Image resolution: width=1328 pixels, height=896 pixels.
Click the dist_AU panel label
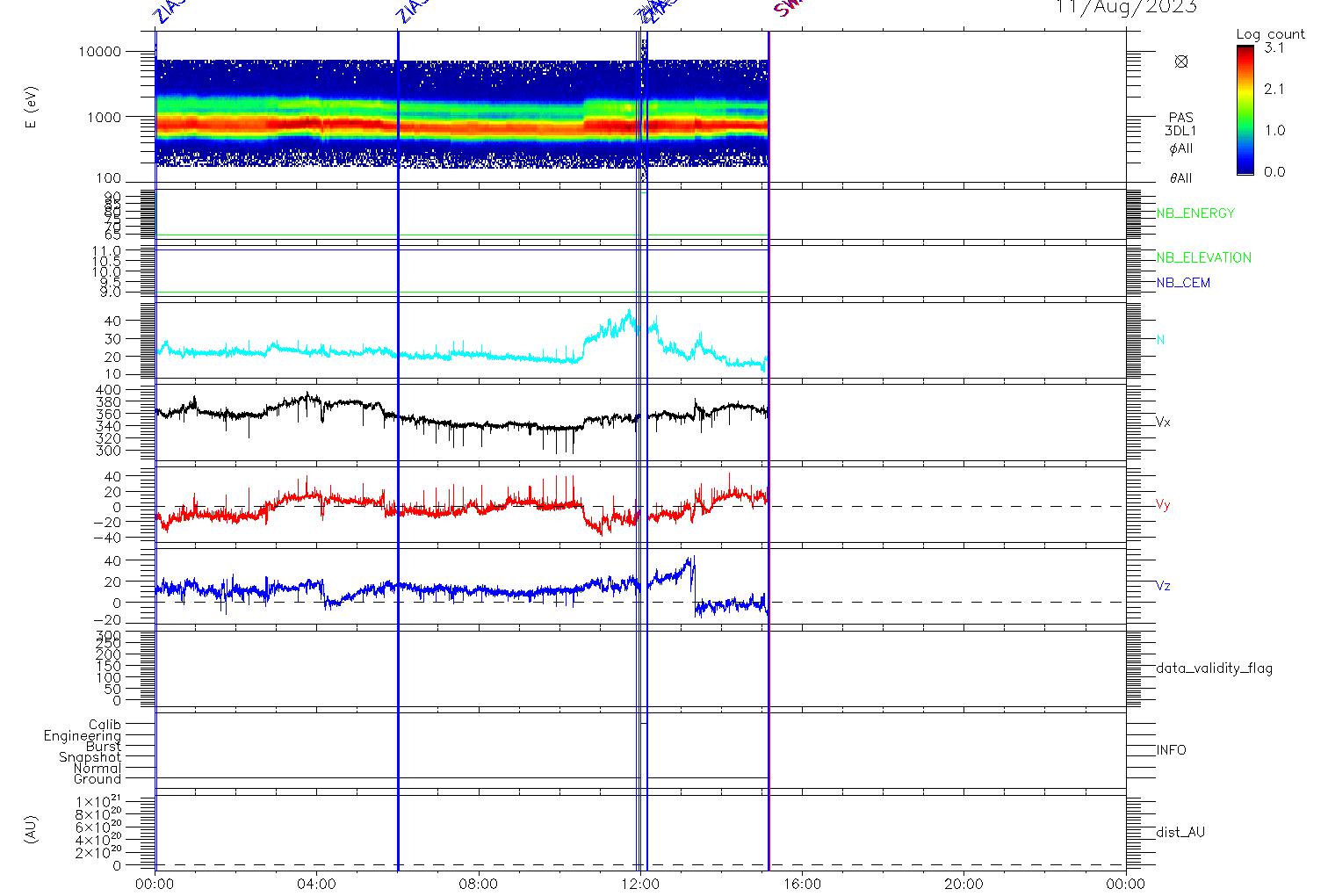[1180, 832]
